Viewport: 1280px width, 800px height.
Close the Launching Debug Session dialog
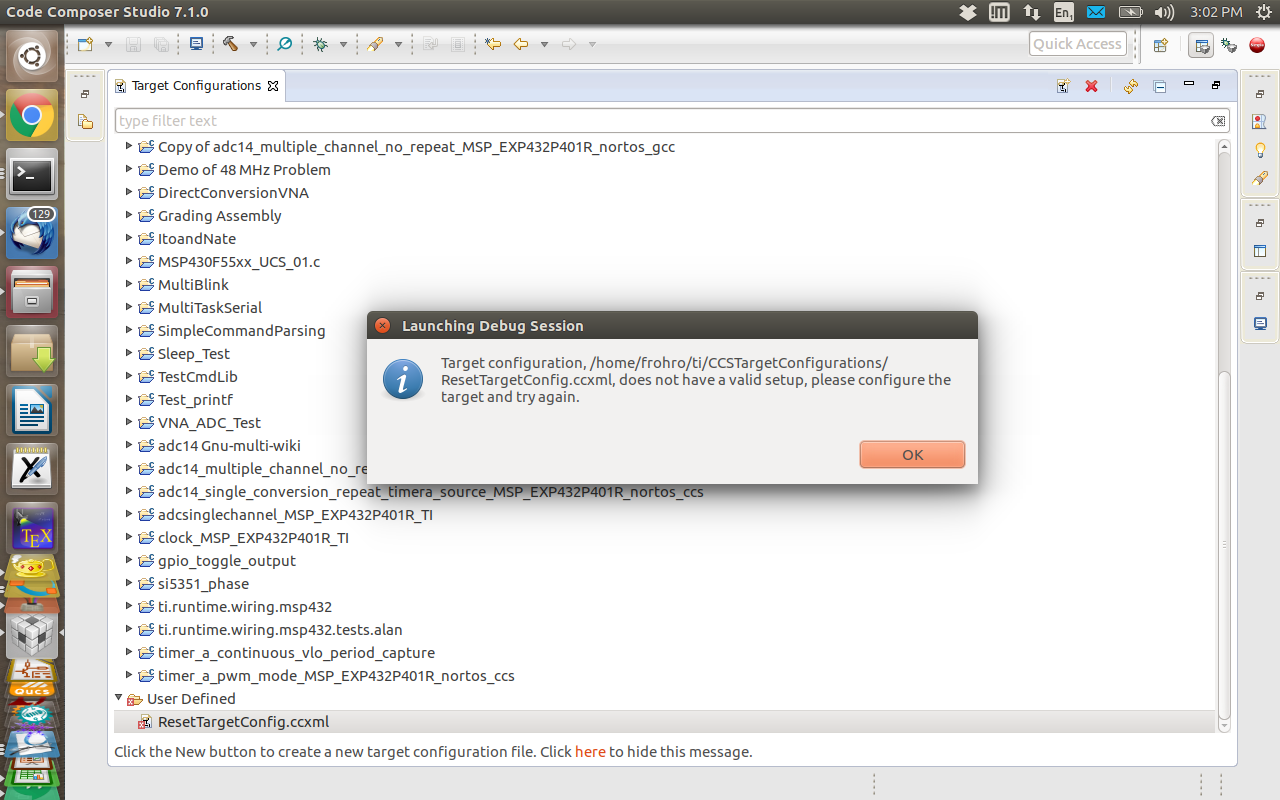click(x=382, y=326)
